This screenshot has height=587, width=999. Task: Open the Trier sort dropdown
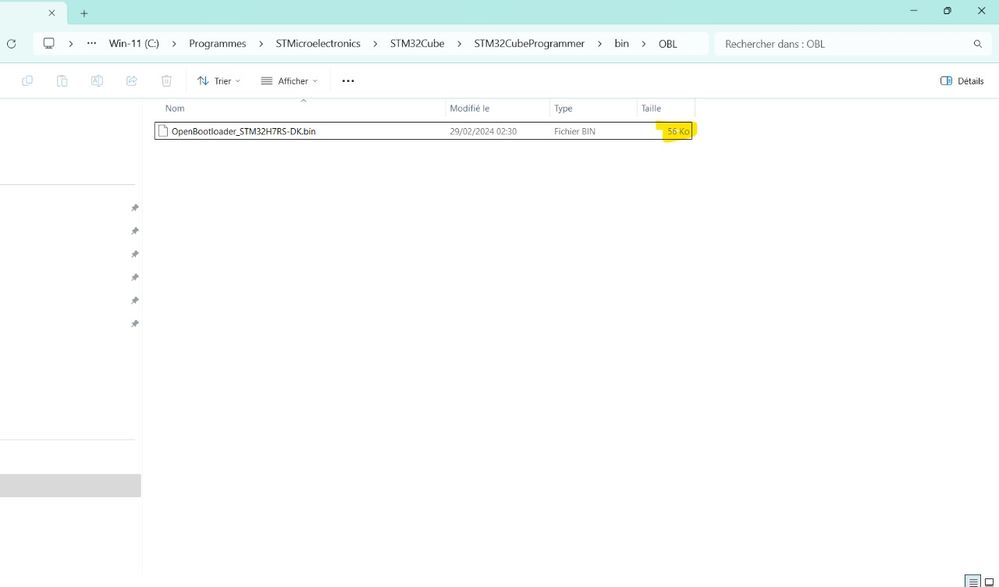point(219,81)
